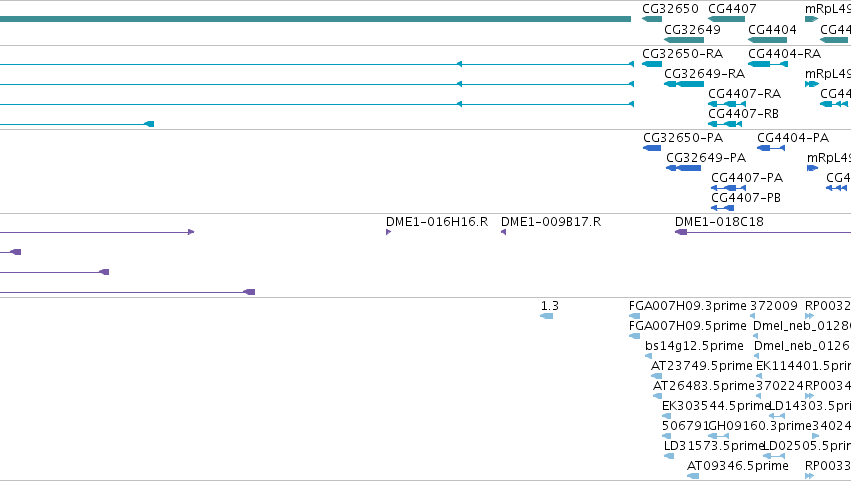Viewport: 851px width, 481px height.
Task: Select the Dmel_neb_0128 EST label
Action: [802, 326]
